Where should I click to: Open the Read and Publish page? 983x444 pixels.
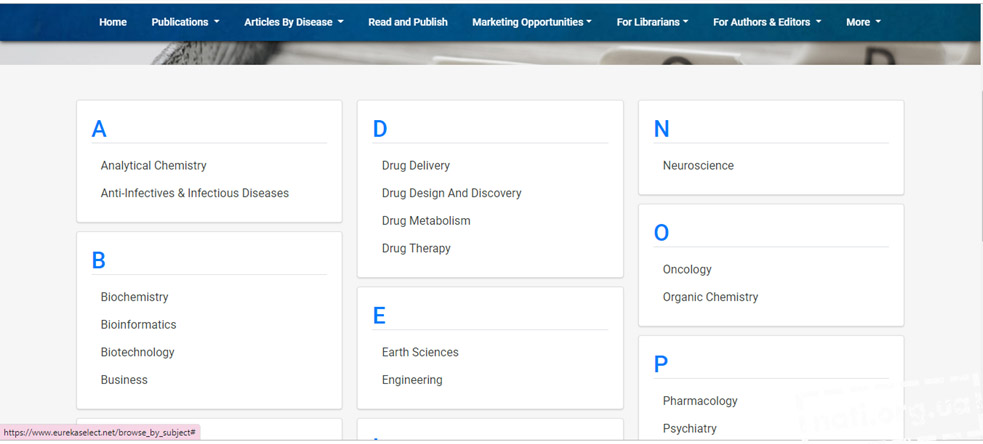pos(408,22)
